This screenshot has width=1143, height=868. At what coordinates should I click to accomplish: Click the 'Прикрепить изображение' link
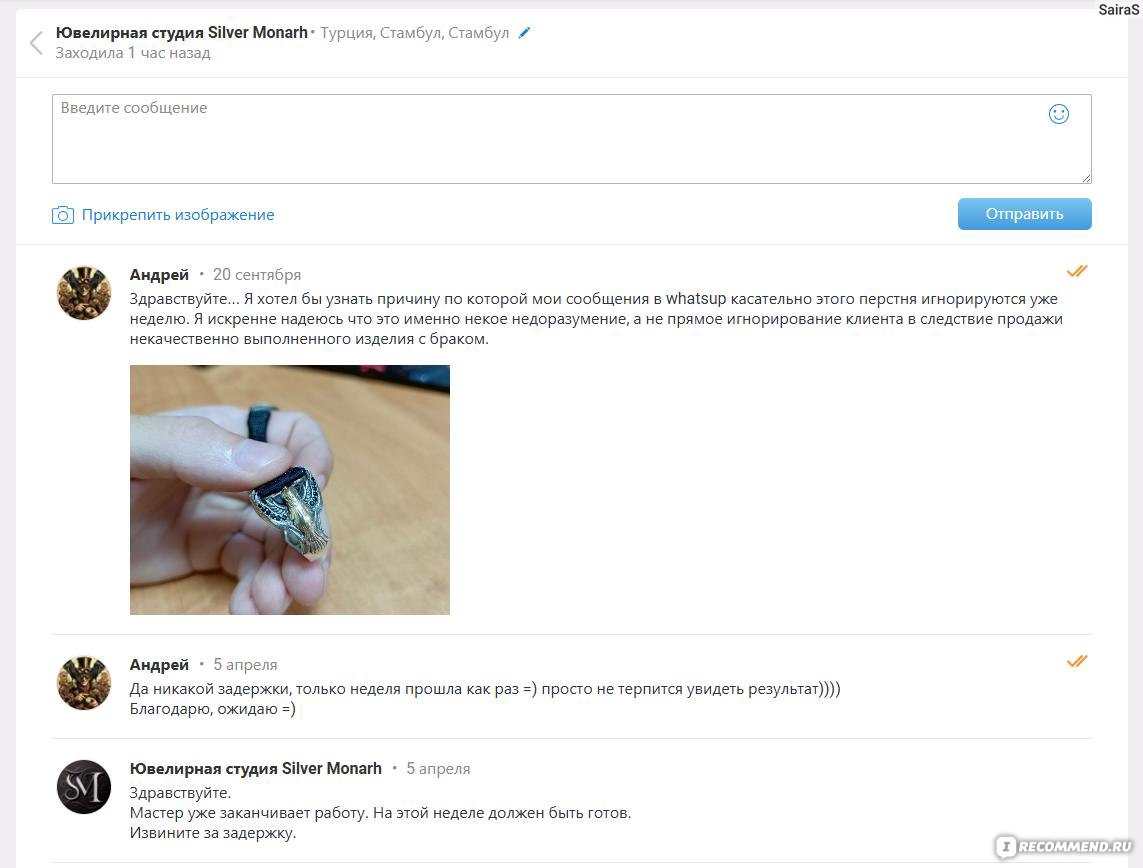[x=178, y=215]
